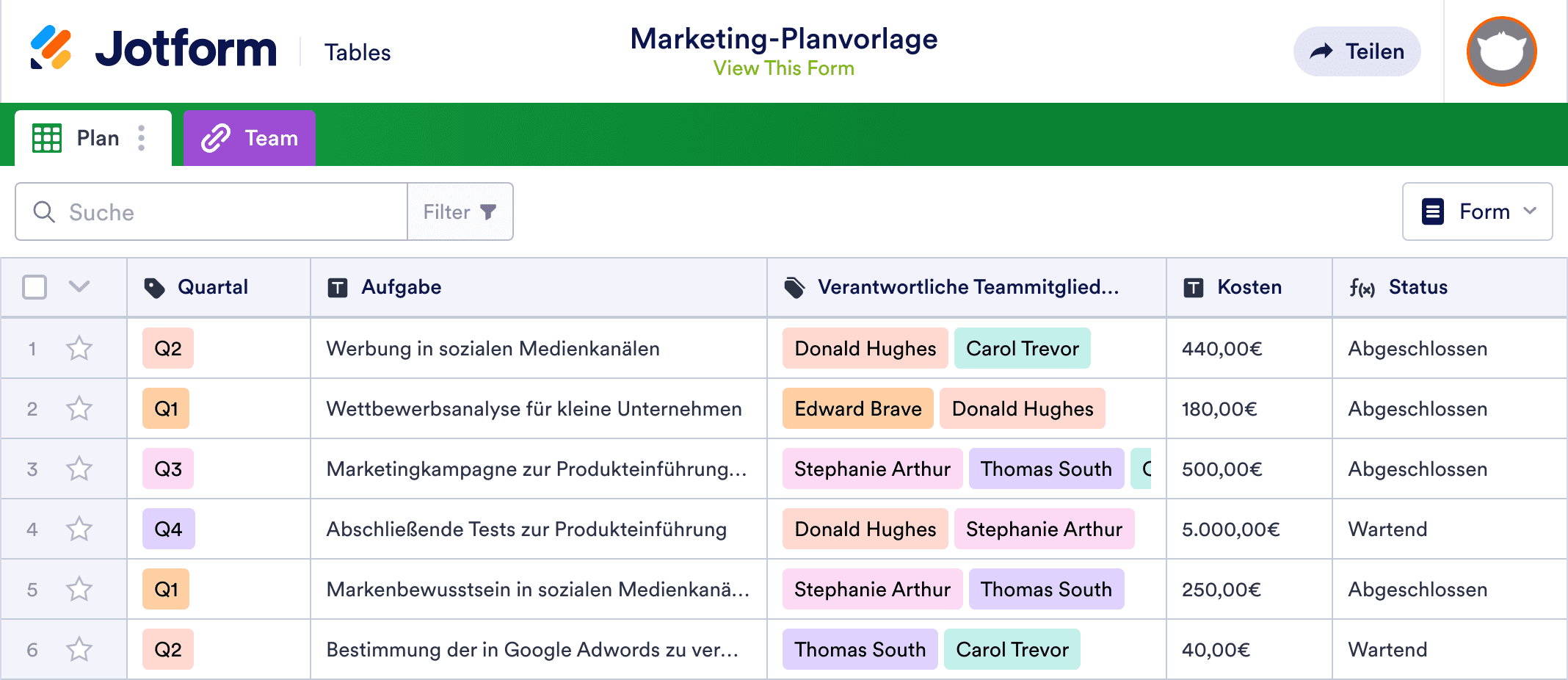Select all rows with the header checkbox
This screenshot has height=680, width=1568.
pos(35,287)
